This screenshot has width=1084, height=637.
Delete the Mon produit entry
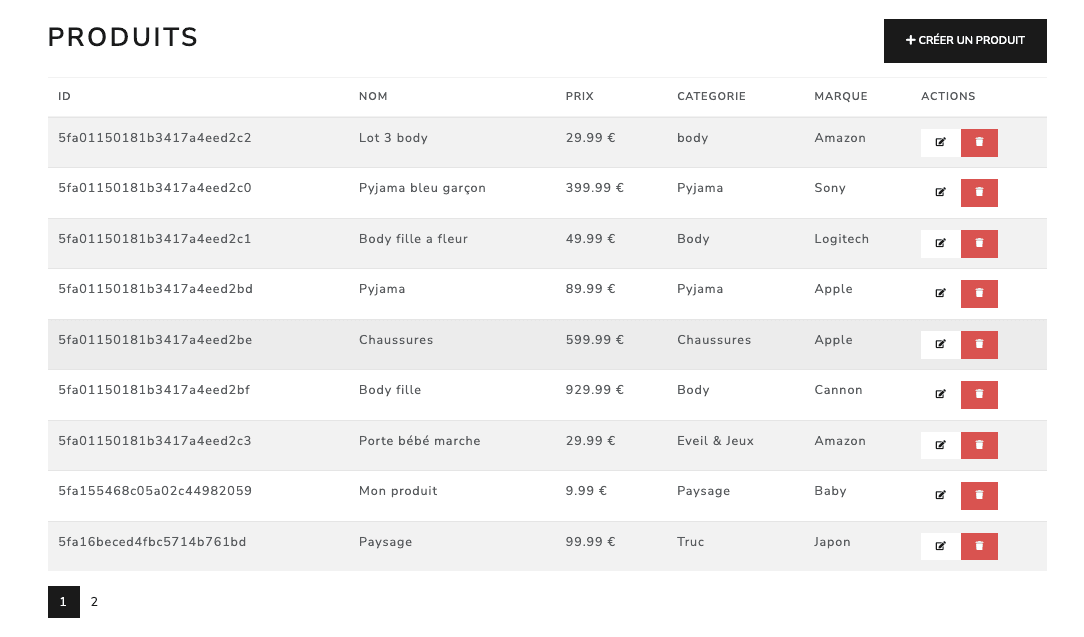point(979,495)
